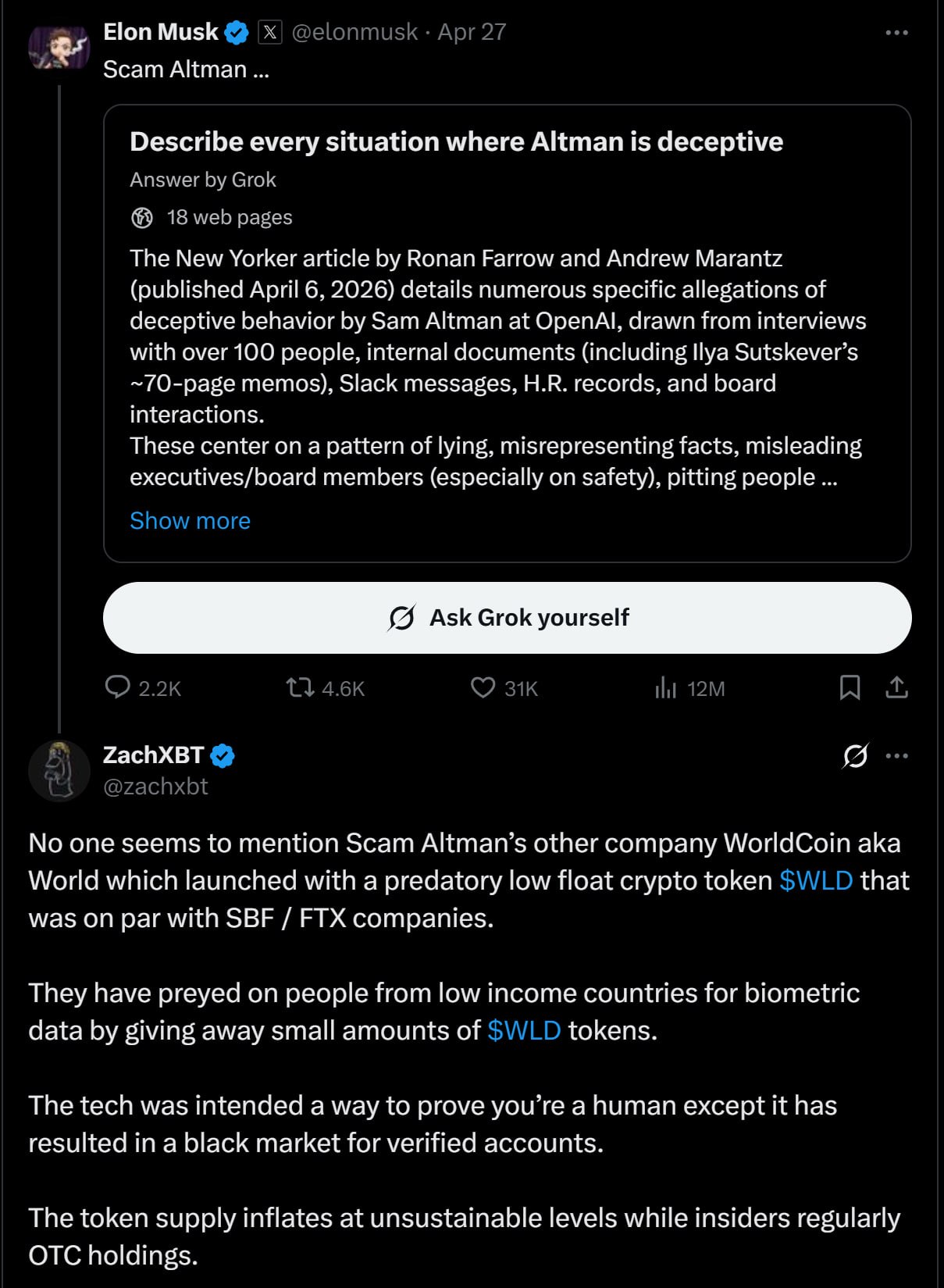The image size is (944, 1288).
Task: Share Elon Musk's post
Action: click(x=897, y=688)
